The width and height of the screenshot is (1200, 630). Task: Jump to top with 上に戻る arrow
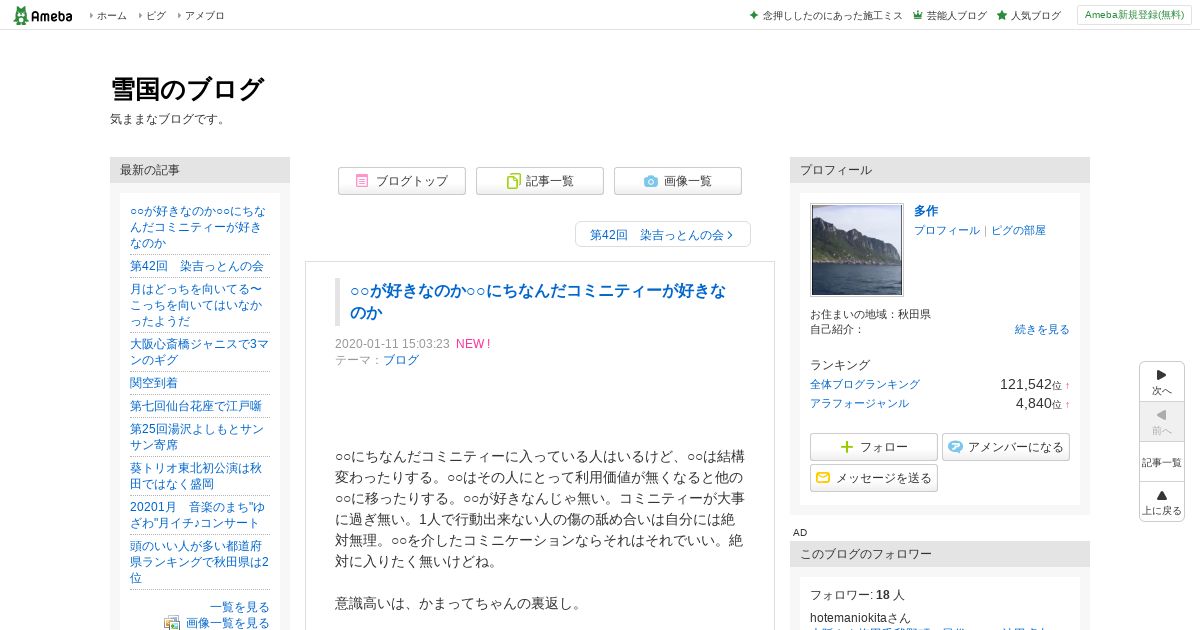pyautogui.click(x=1162, y=501)
